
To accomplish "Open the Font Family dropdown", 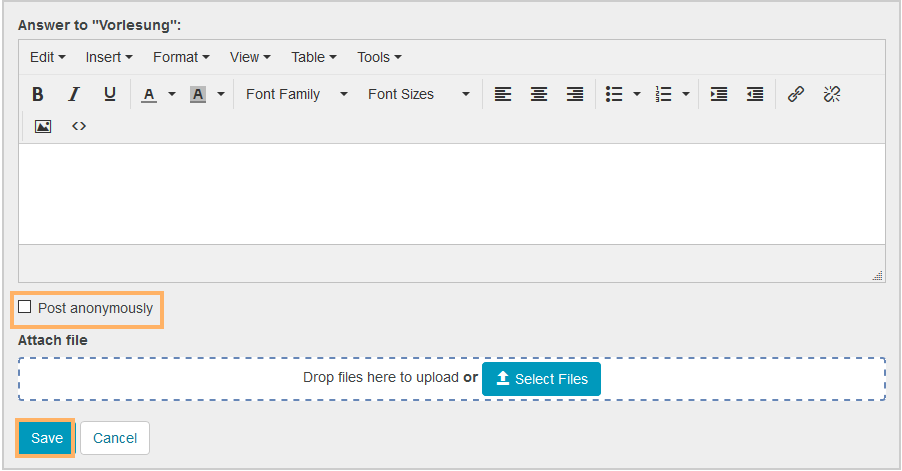I will (296, 94).
